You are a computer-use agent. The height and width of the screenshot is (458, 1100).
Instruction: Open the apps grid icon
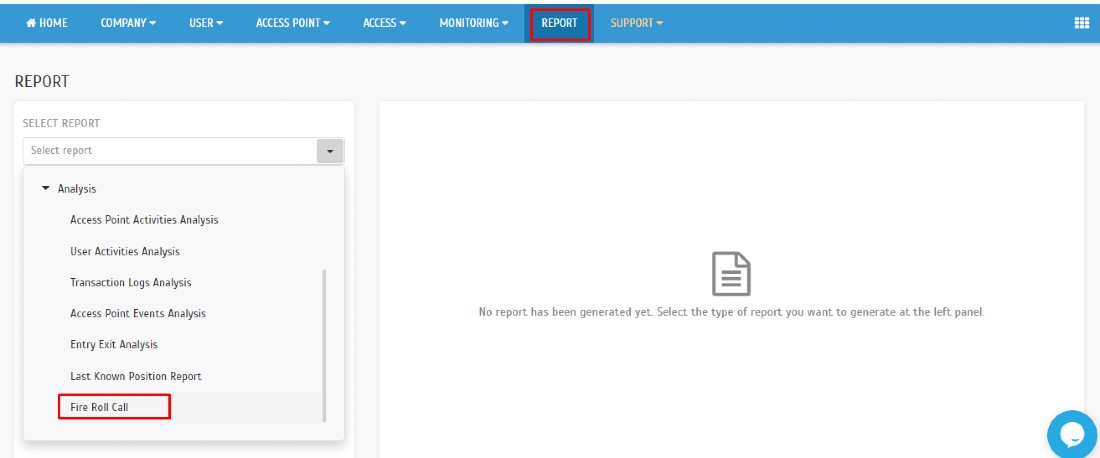1081,23
